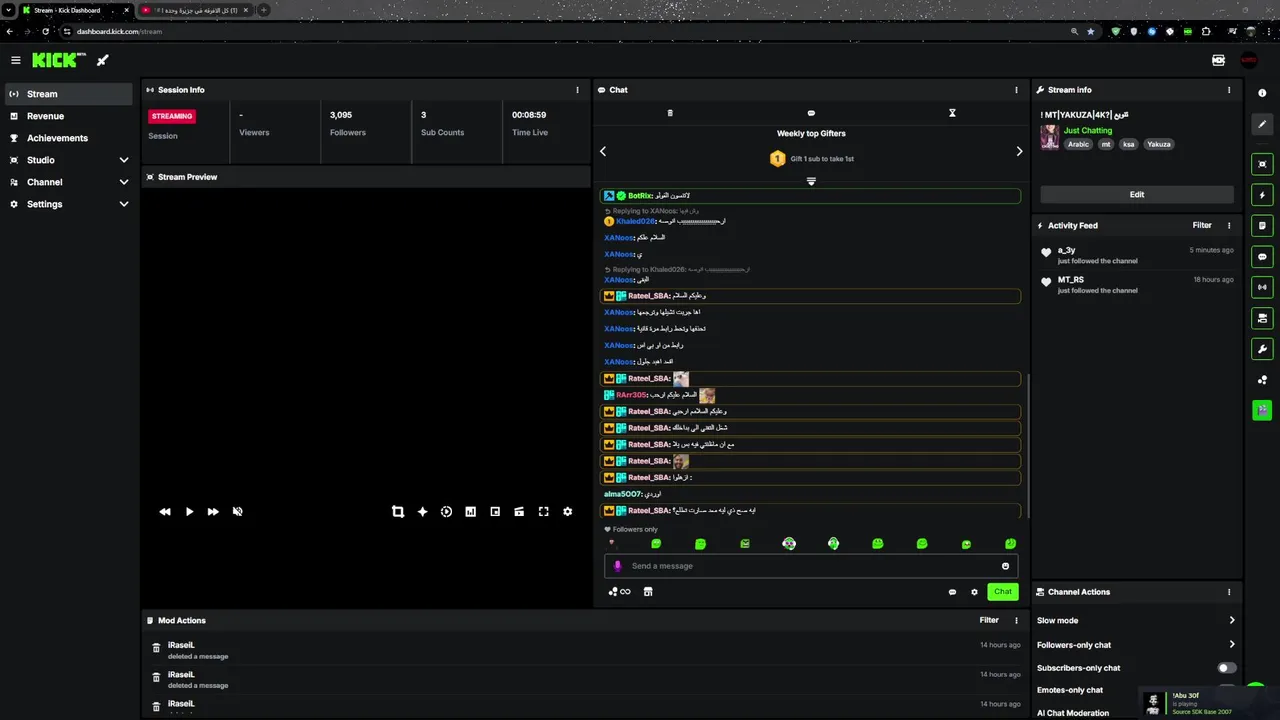Toggle the broadcast signal widget in sidebar

[x=1262, y=287]
